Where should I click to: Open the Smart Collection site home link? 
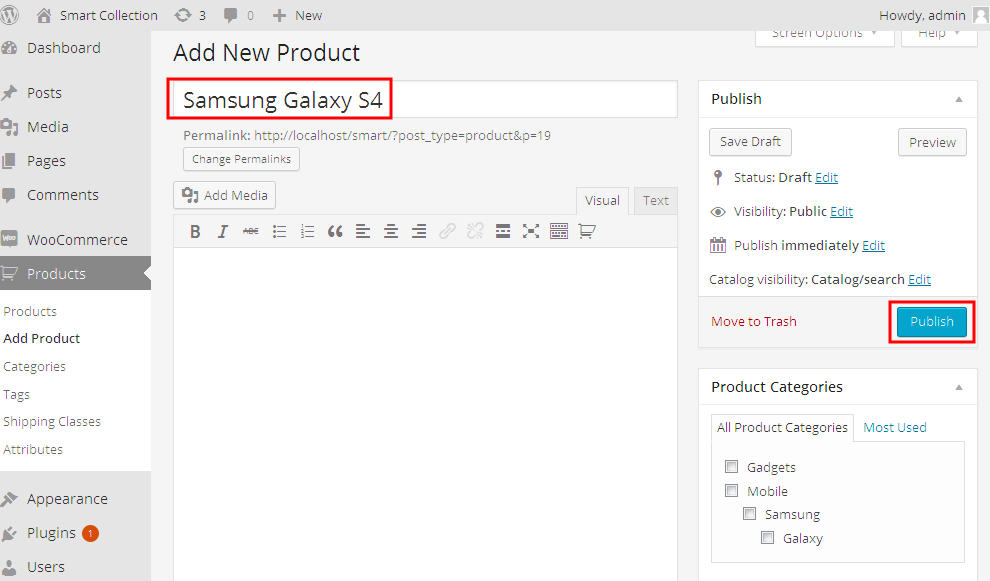pyautogui.click(x=97, y=15)
